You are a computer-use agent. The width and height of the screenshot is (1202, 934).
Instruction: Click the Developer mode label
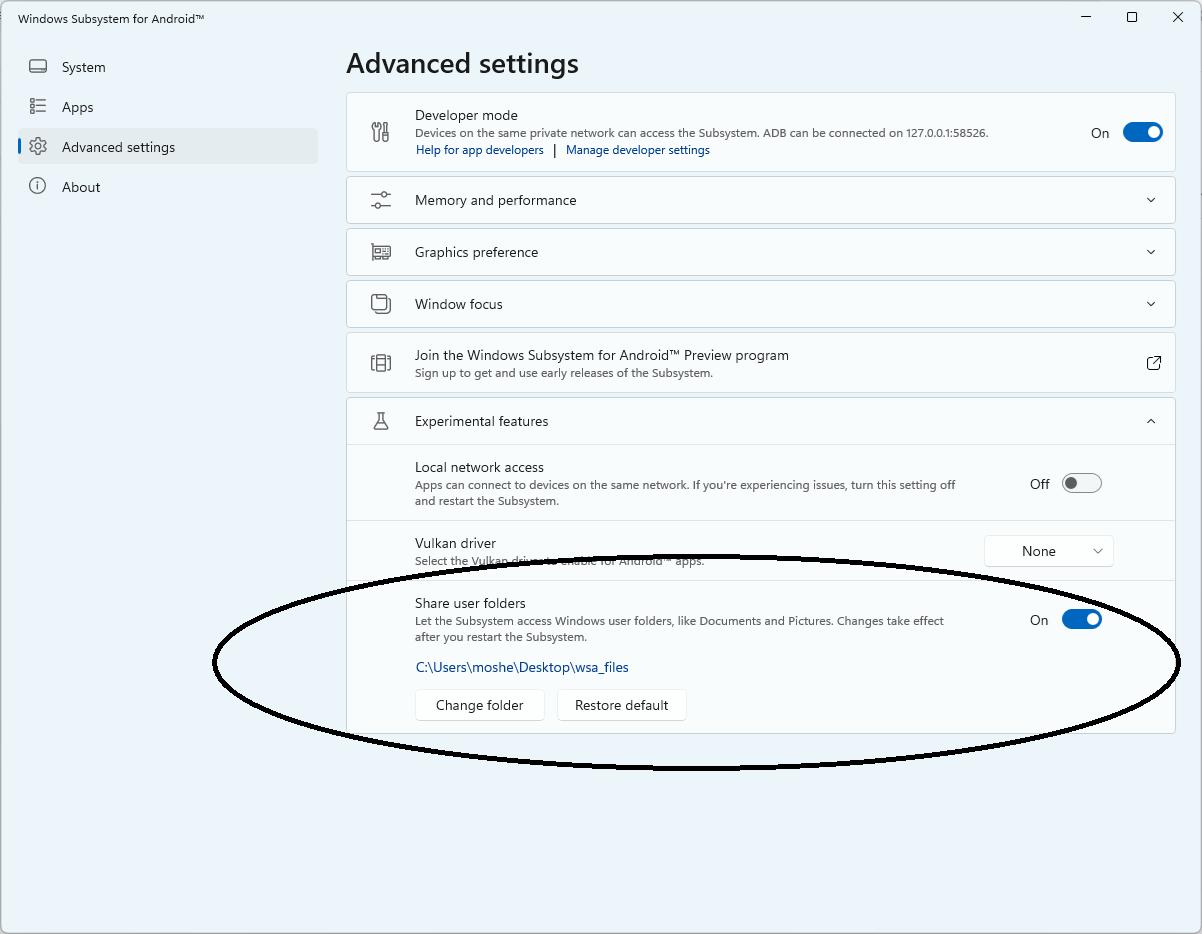pos(466,115)
